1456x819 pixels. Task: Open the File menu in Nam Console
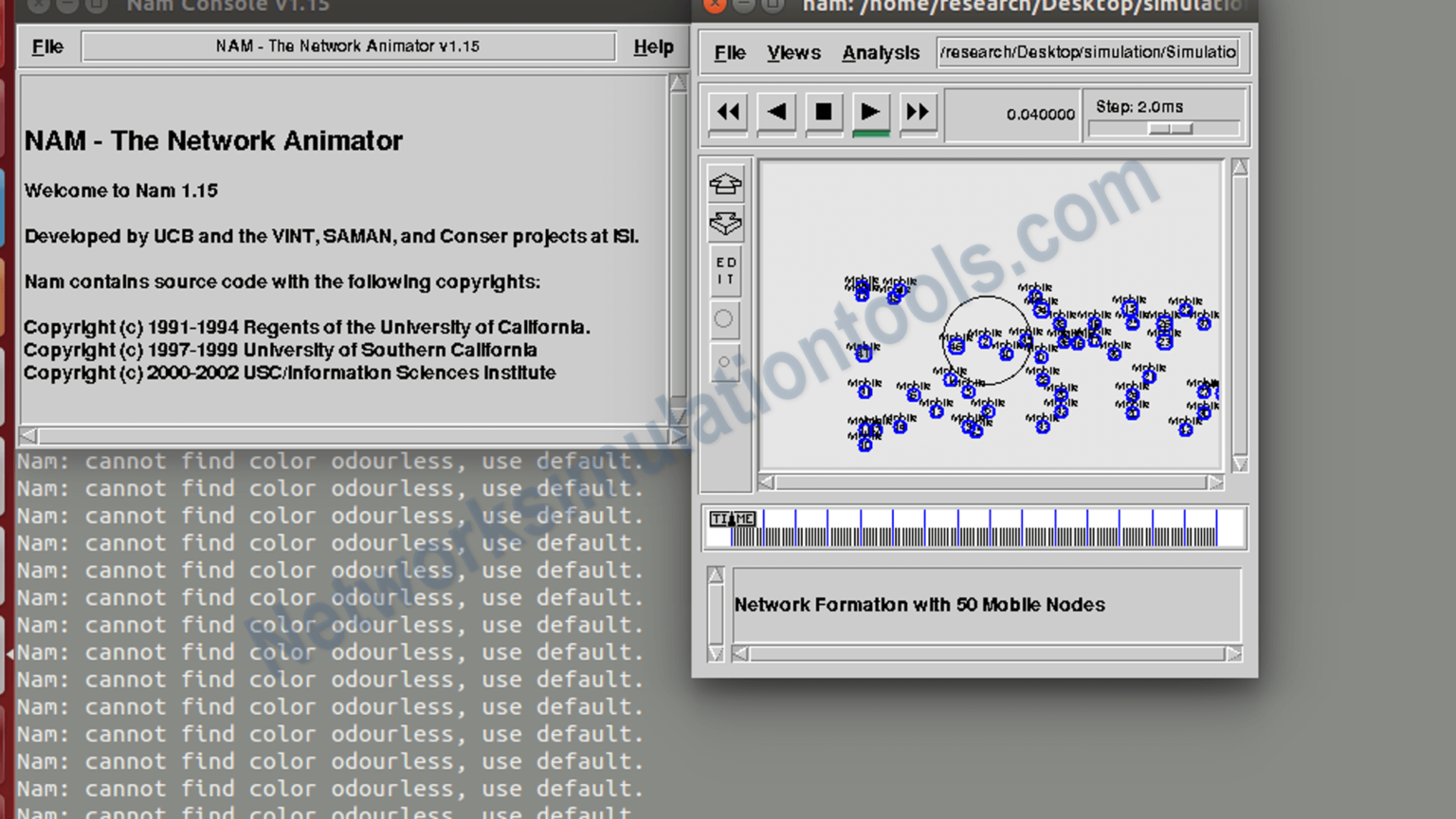coord(46,46)
